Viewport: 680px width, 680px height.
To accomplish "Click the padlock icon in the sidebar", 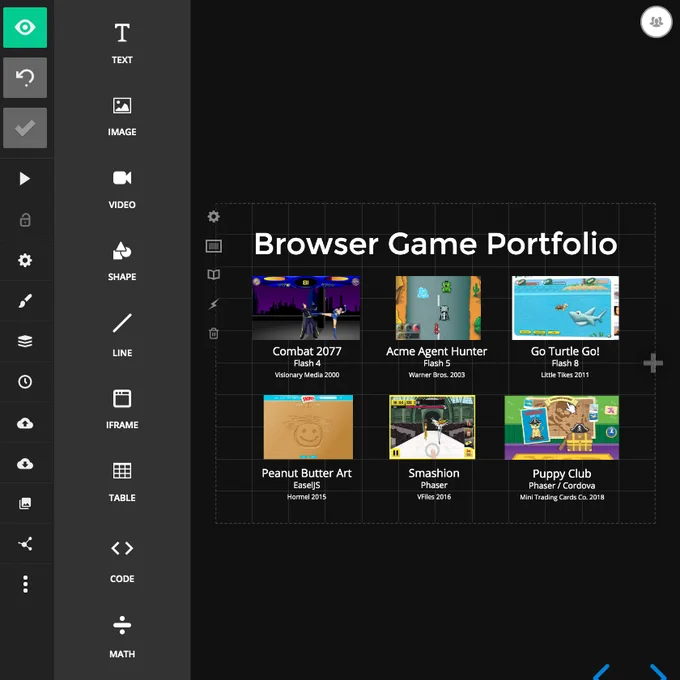I will pos(25,220).
